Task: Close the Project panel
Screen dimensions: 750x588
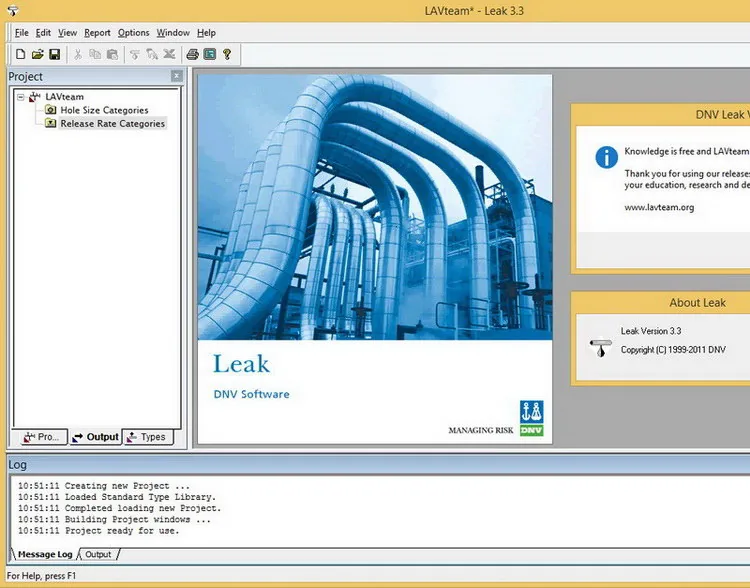Action: (x=176, y=76)
